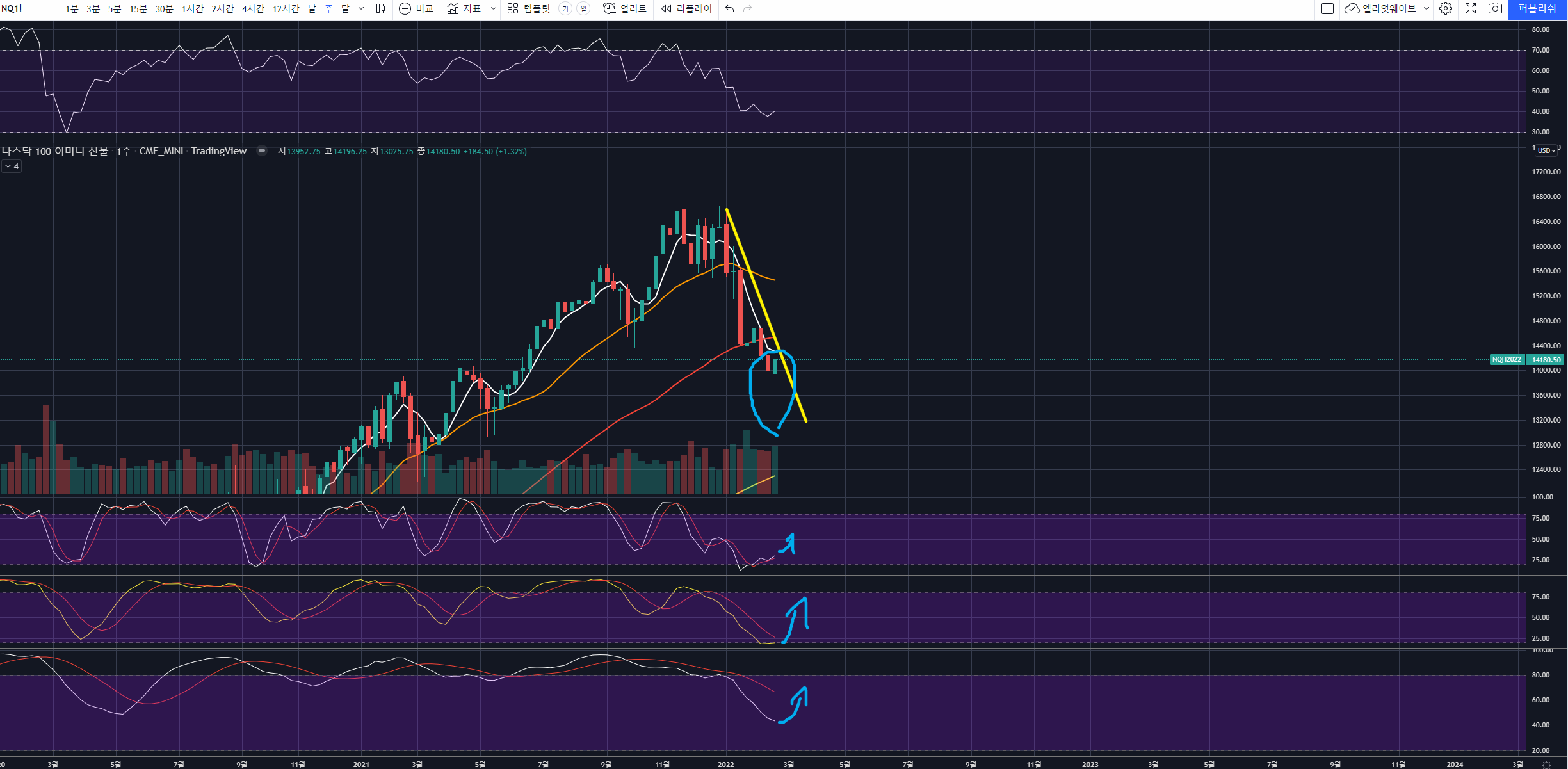Open the 지표 indicators dialog

464,8
